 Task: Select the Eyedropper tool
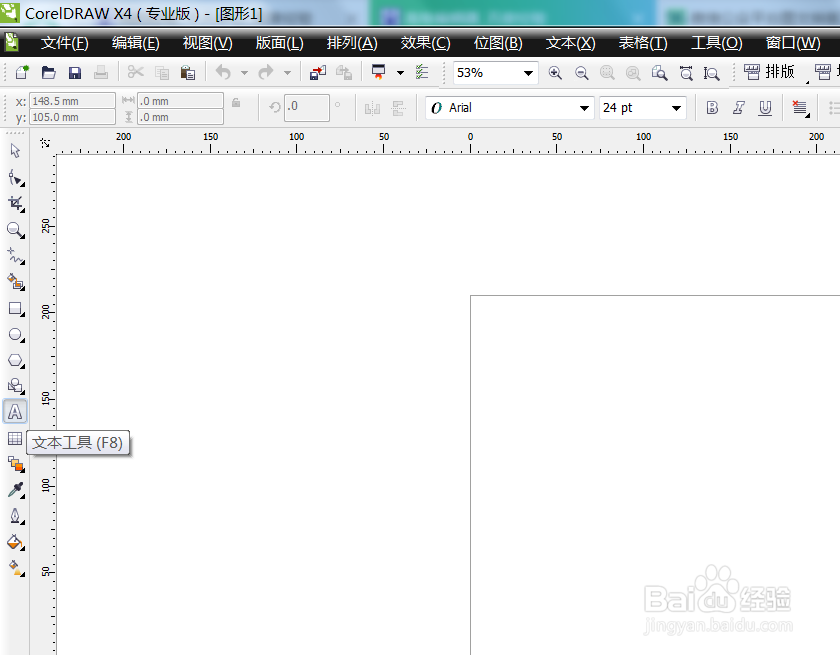[x=16, y=490]
